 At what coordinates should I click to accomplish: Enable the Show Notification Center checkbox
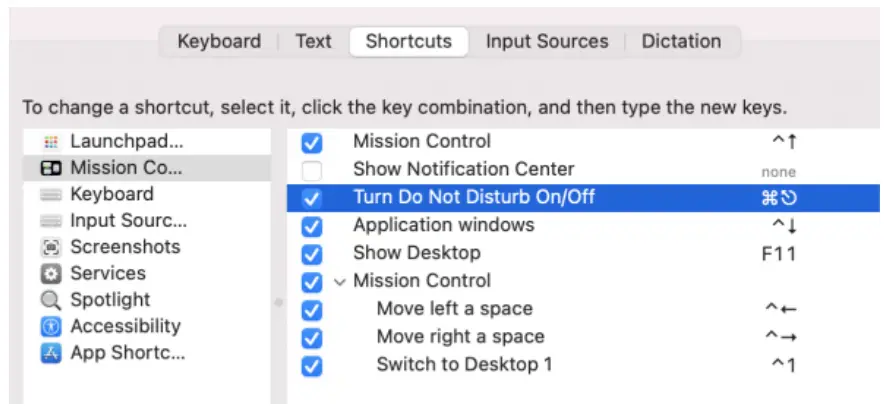(312, 170)
